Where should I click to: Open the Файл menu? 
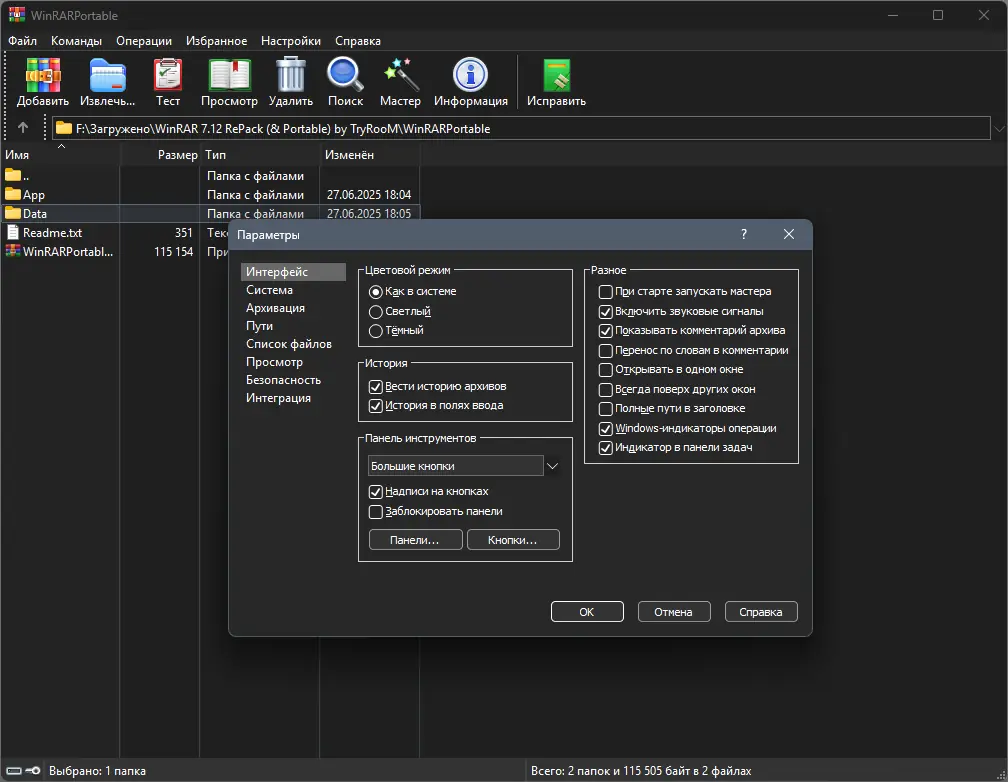22,41
